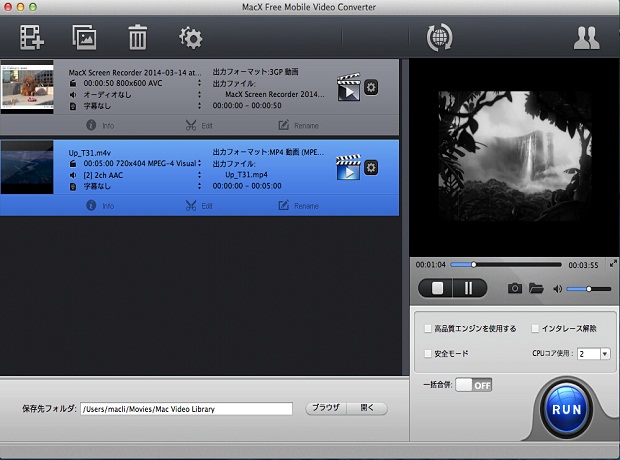Open the CPUコア使用 dropdown

pos(593,353)
